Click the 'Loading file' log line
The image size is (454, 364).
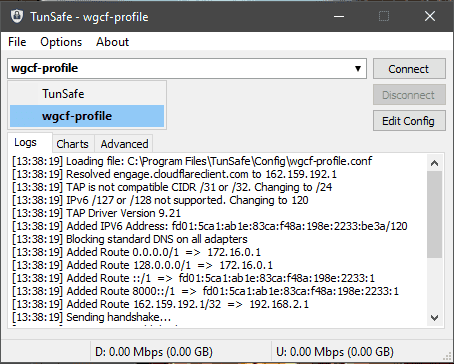click(x=192, y=161)
